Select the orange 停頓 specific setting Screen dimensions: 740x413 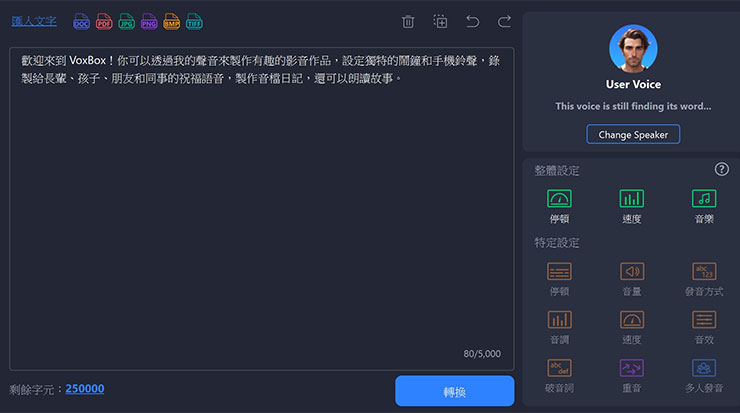coord(559,279)
